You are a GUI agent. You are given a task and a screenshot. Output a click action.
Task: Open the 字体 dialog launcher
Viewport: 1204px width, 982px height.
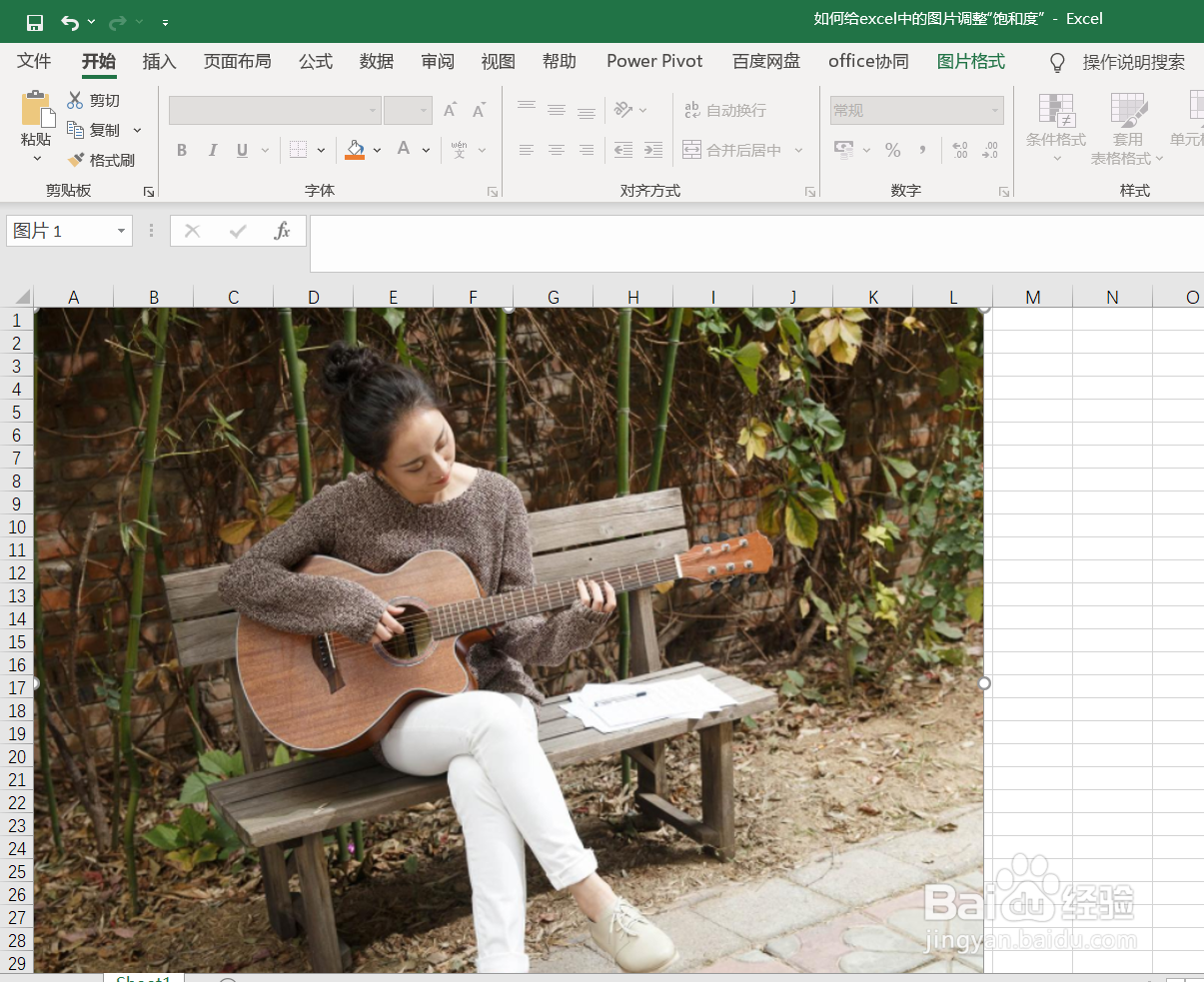click(x=493, y=191)
